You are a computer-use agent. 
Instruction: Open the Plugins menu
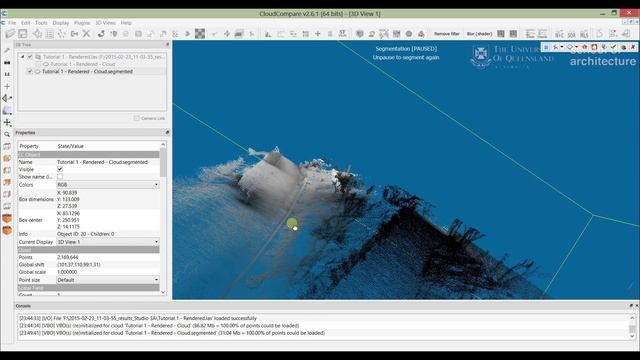[82, 23]
